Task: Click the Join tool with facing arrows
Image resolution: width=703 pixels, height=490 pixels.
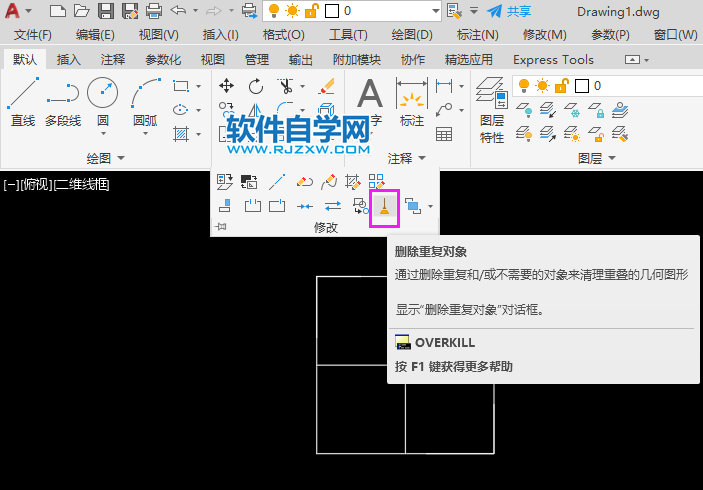Action: tap(305, 206)
